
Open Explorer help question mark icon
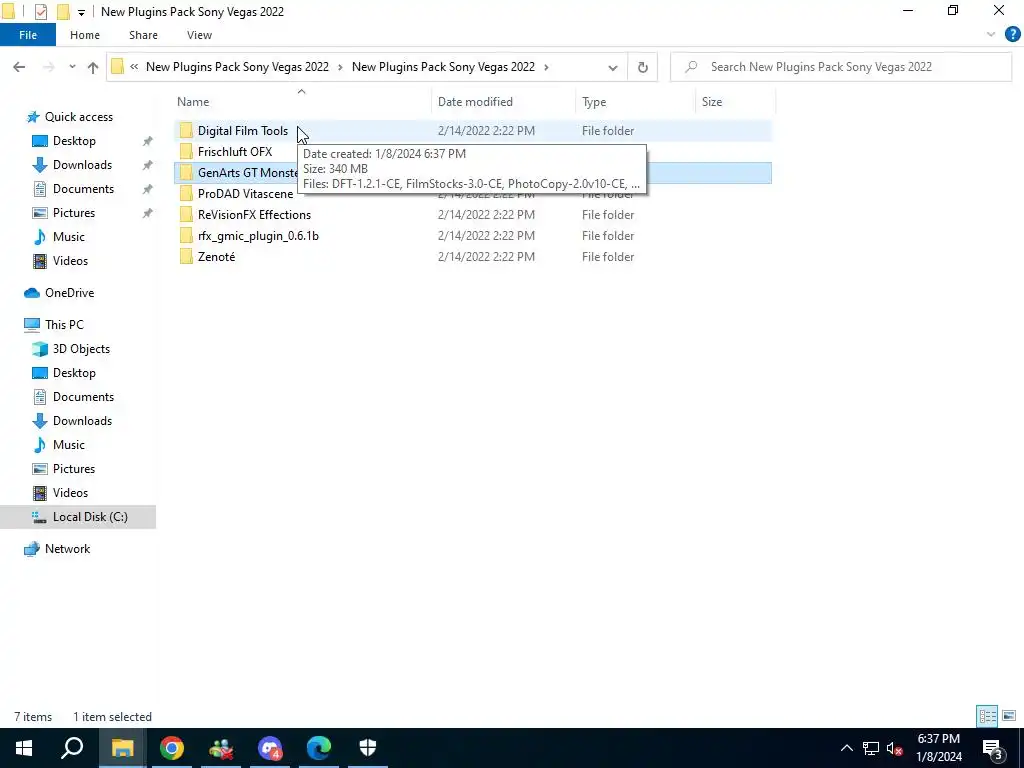click(x=1012, y=35)
